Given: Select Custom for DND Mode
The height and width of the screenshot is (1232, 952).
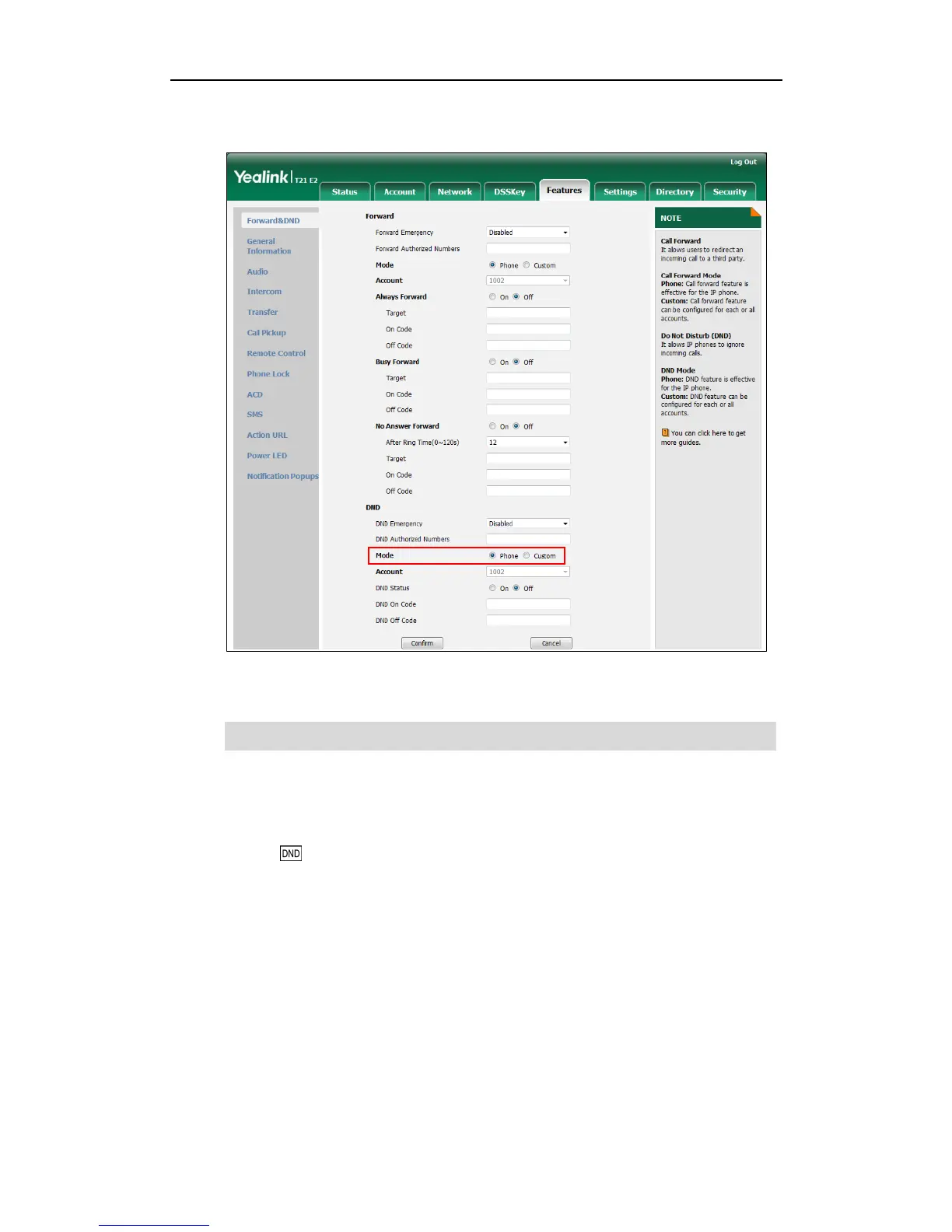Looking at the screenshot, I should tap(527, 555).
